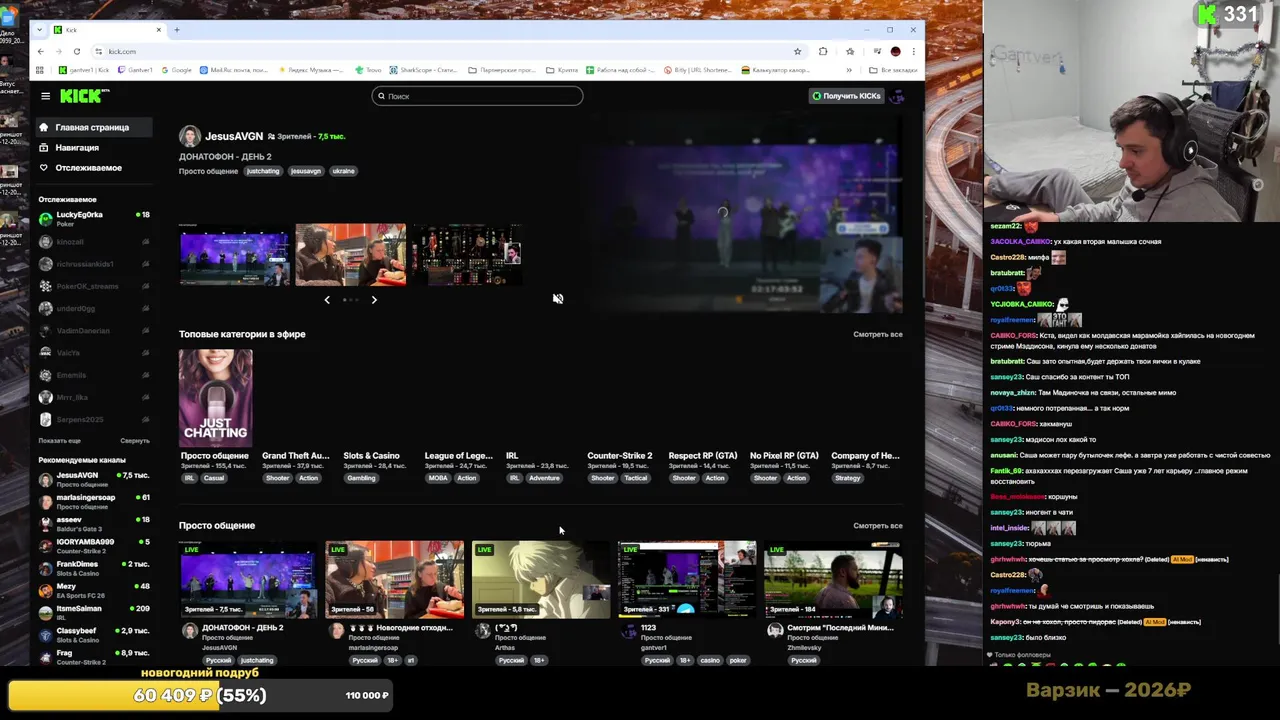
Task: Open the Крипта bookmark folder
Action: (562, 70)
